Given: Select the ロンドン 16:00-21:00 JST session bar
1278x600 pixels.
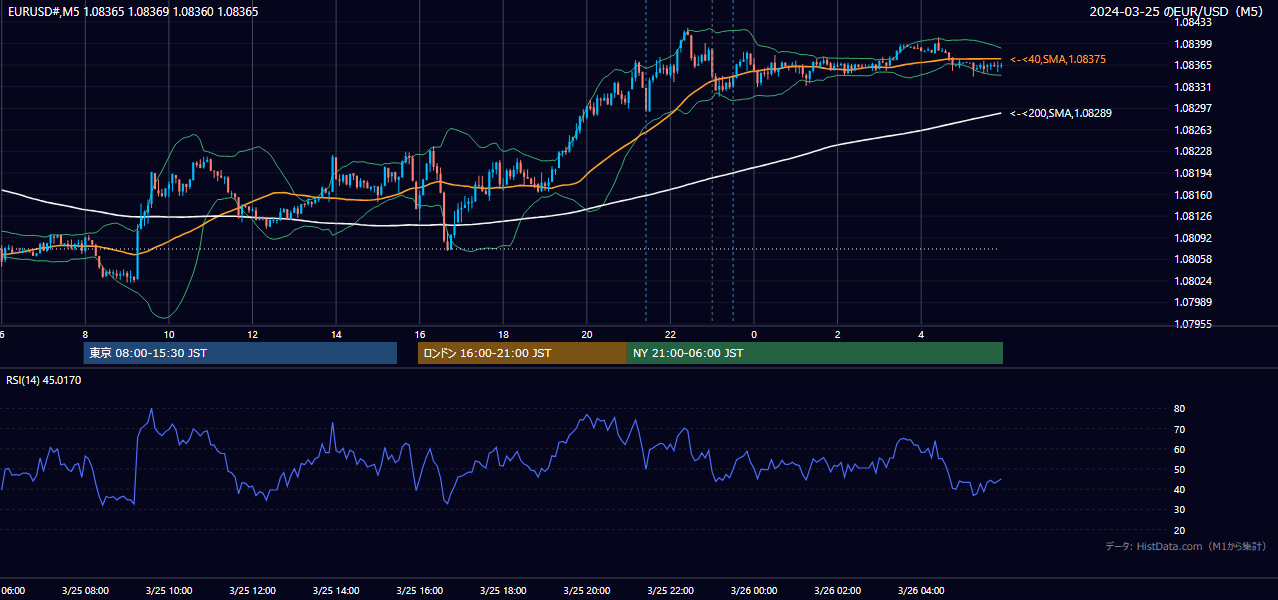Looking at the screenshot, I should click(522, 353).
